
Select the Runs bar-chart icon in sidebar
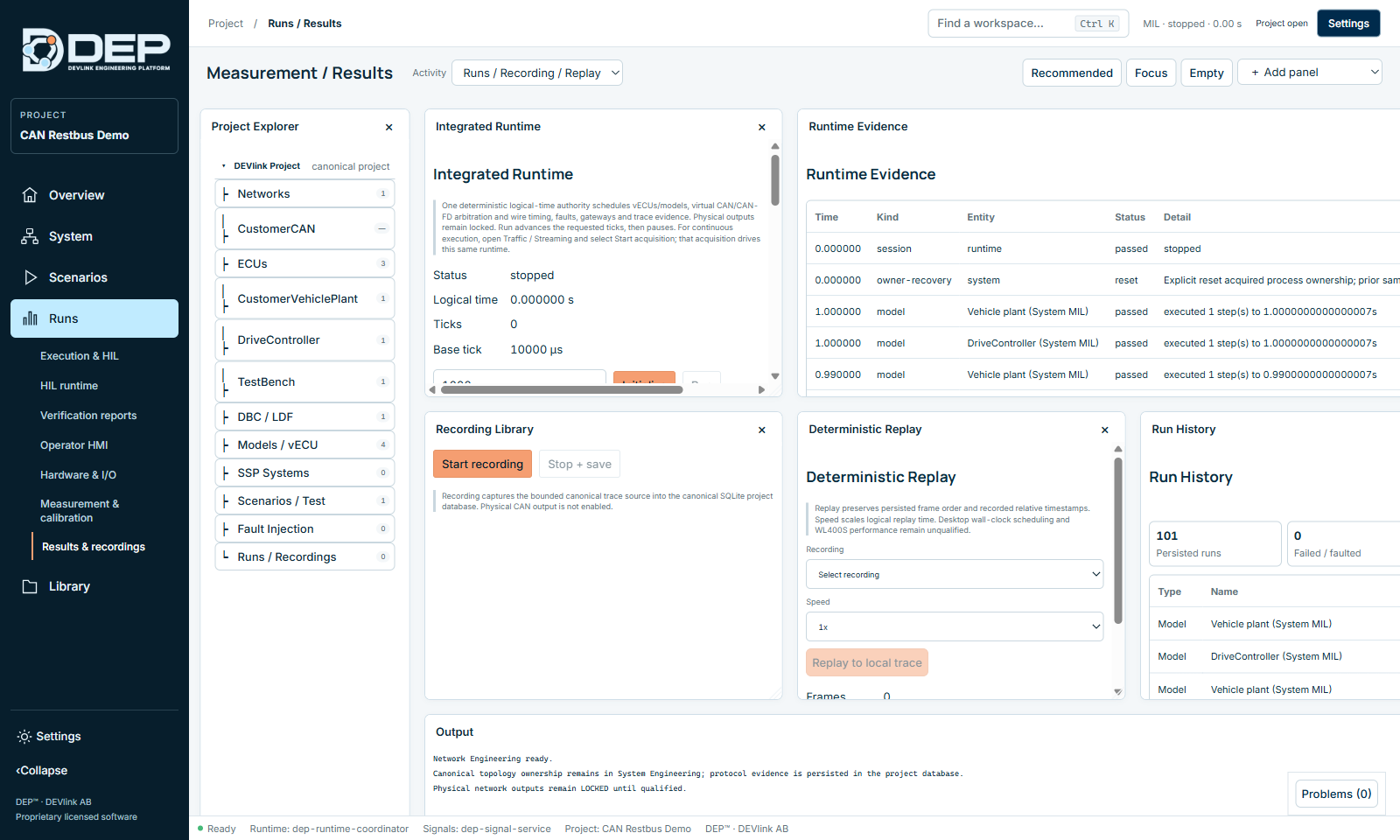[x=30, y=318]
